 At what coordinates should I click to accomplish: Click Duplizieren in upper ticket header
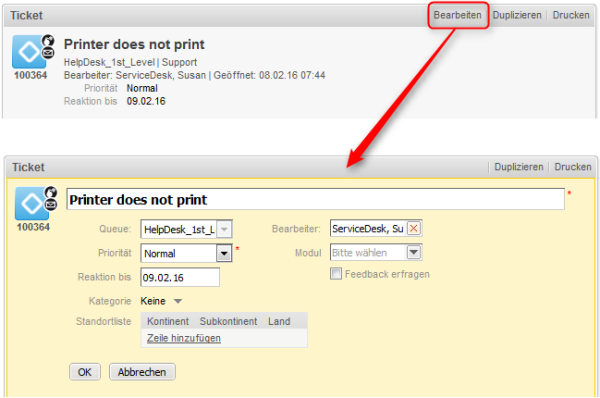click(517, 15)
